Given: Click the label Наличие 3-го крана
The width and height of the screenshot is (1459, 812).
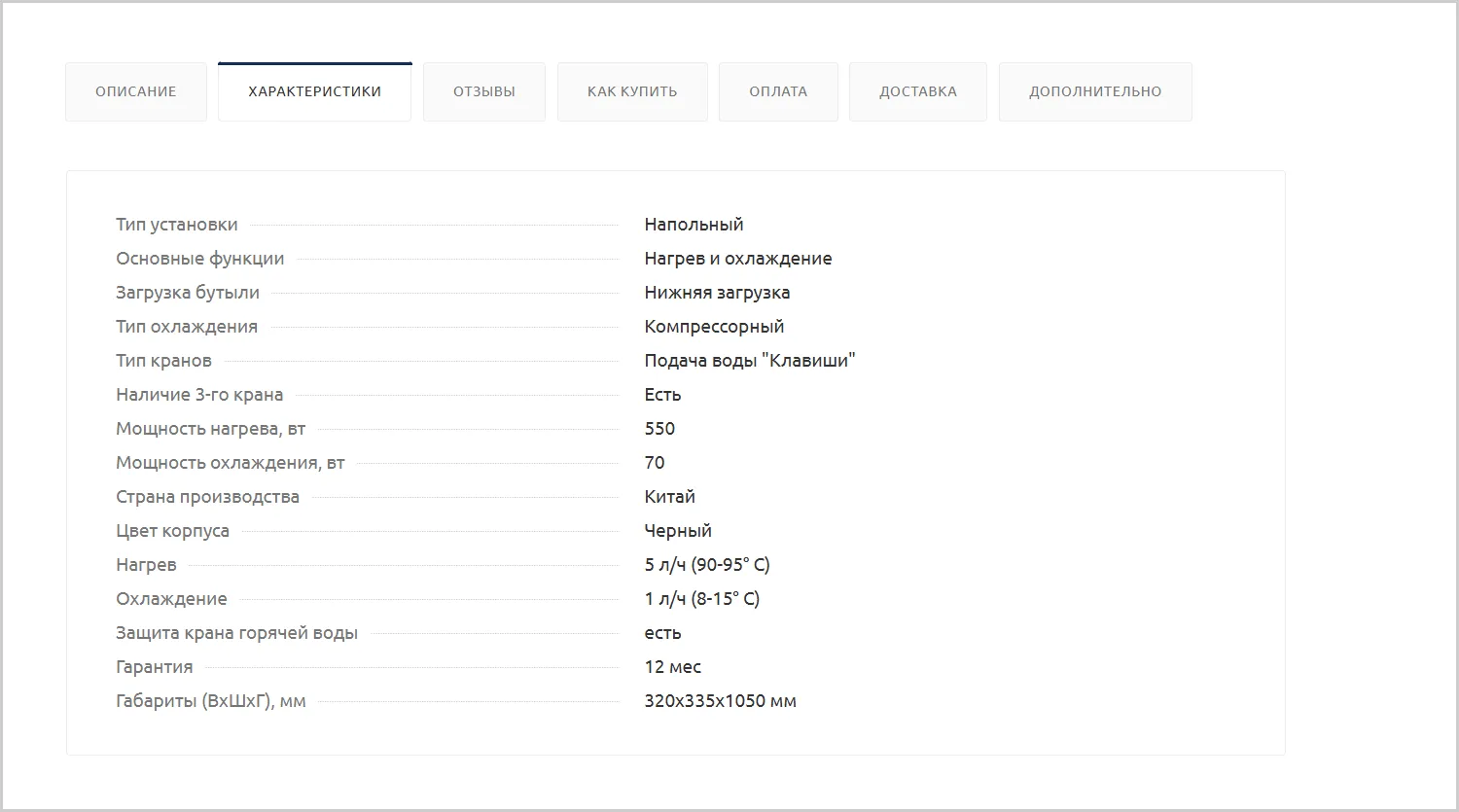Looking at the screenshot, I should coord(199,395).
